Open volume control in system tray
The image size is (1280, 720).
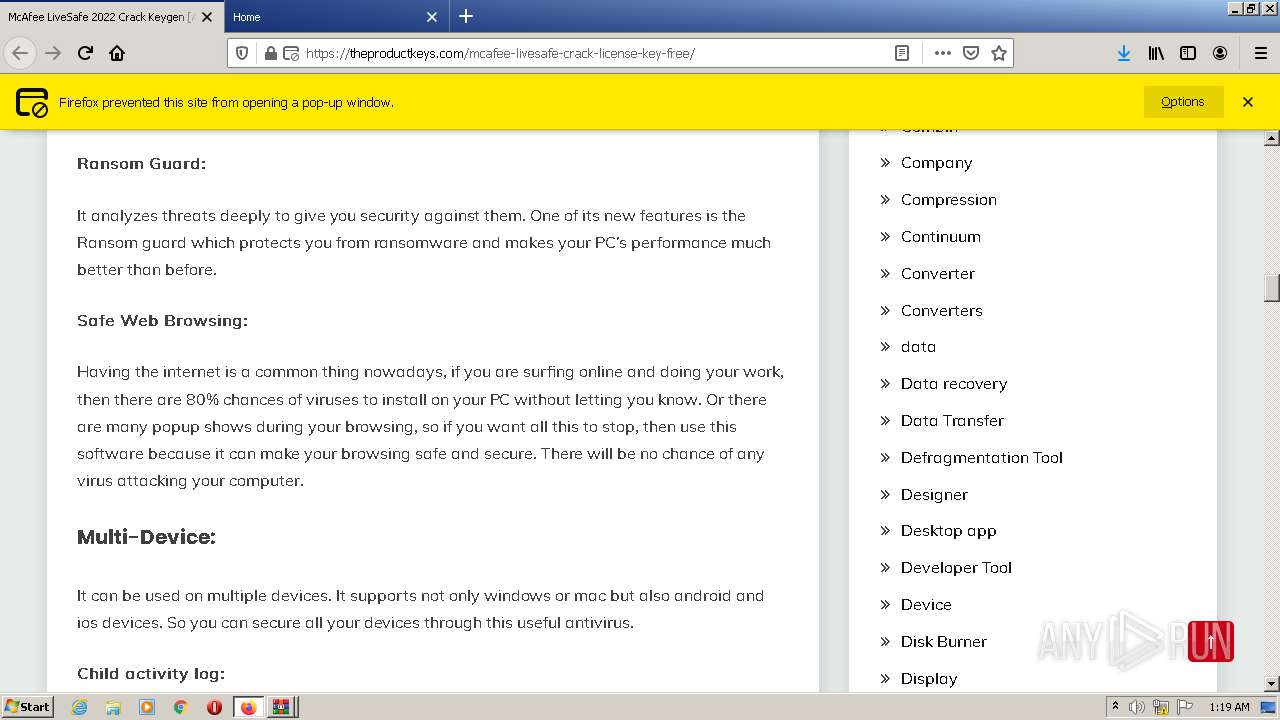[1137, 707]
